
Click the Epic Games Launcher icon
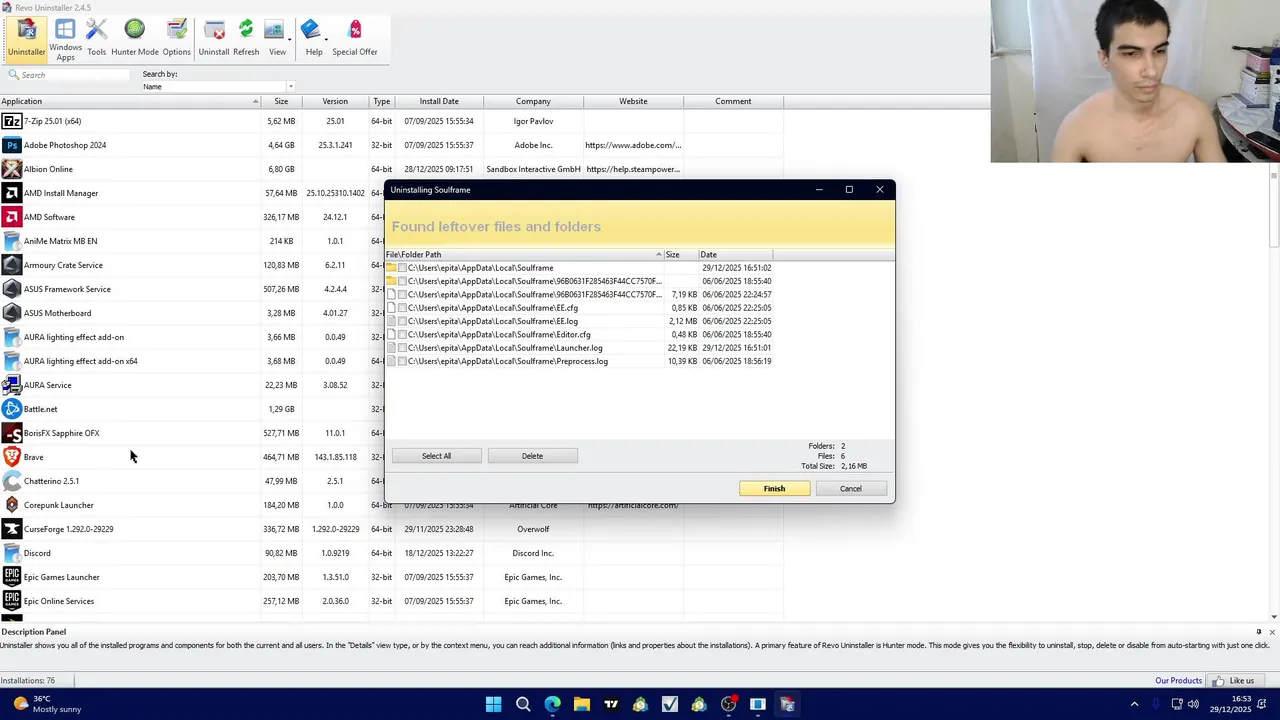click(11, 577)
